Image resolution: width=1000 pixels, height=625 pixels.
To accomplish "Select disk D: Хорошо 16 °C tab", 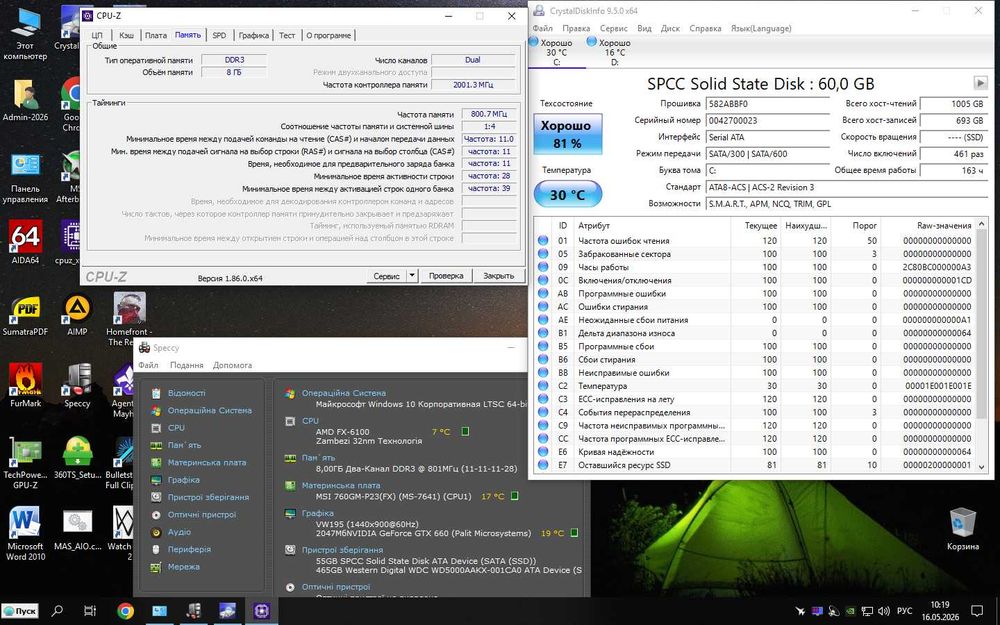I will tap(610, 52).
